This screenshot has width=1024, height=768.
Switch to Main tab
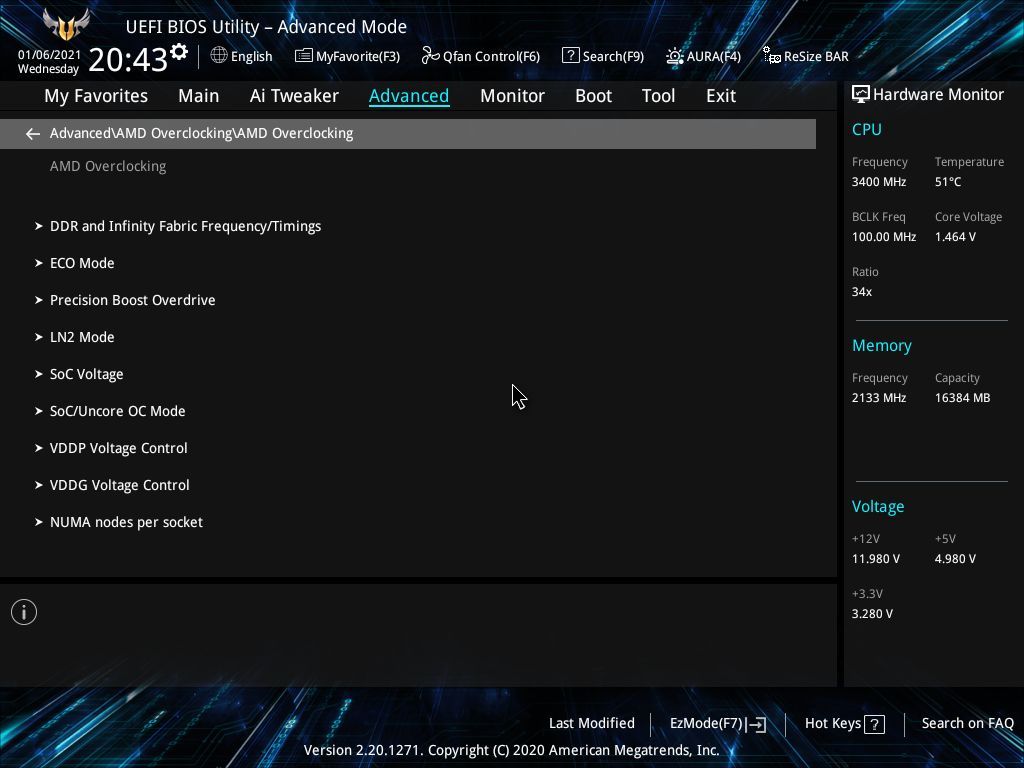point(199,96)
